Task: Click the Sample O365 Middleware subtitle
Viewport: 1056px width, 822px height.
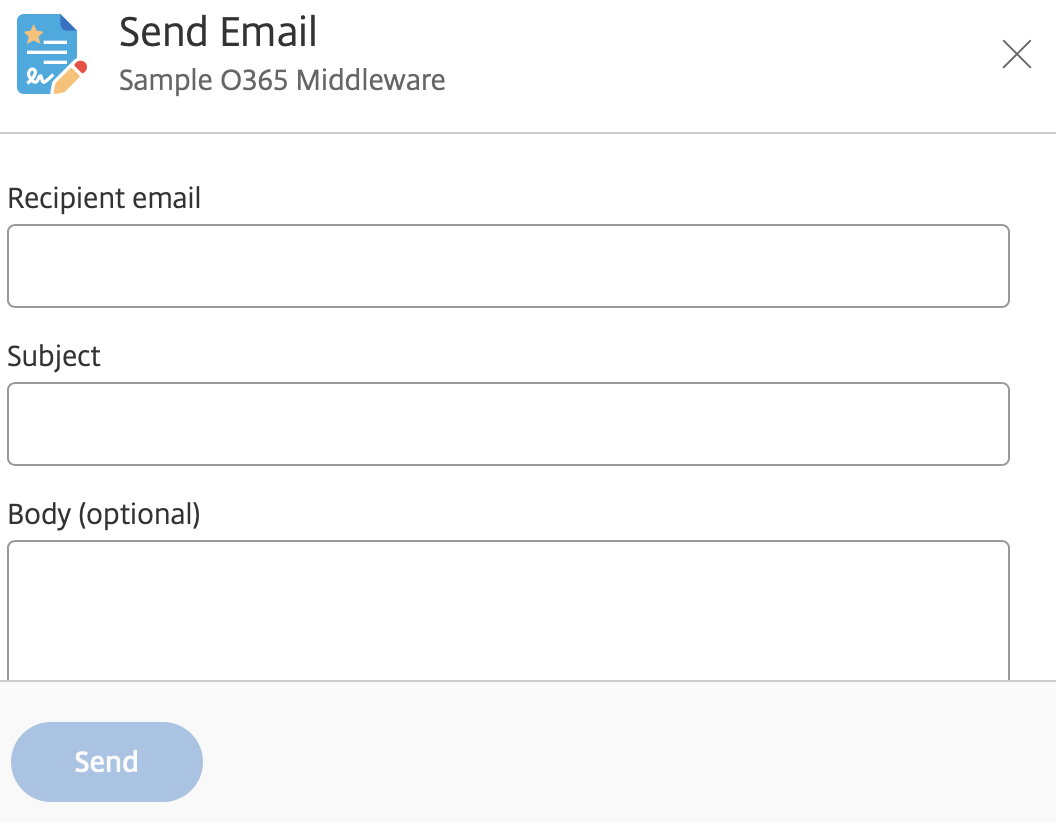Action: pyautogui.click(x=283, y=80)
